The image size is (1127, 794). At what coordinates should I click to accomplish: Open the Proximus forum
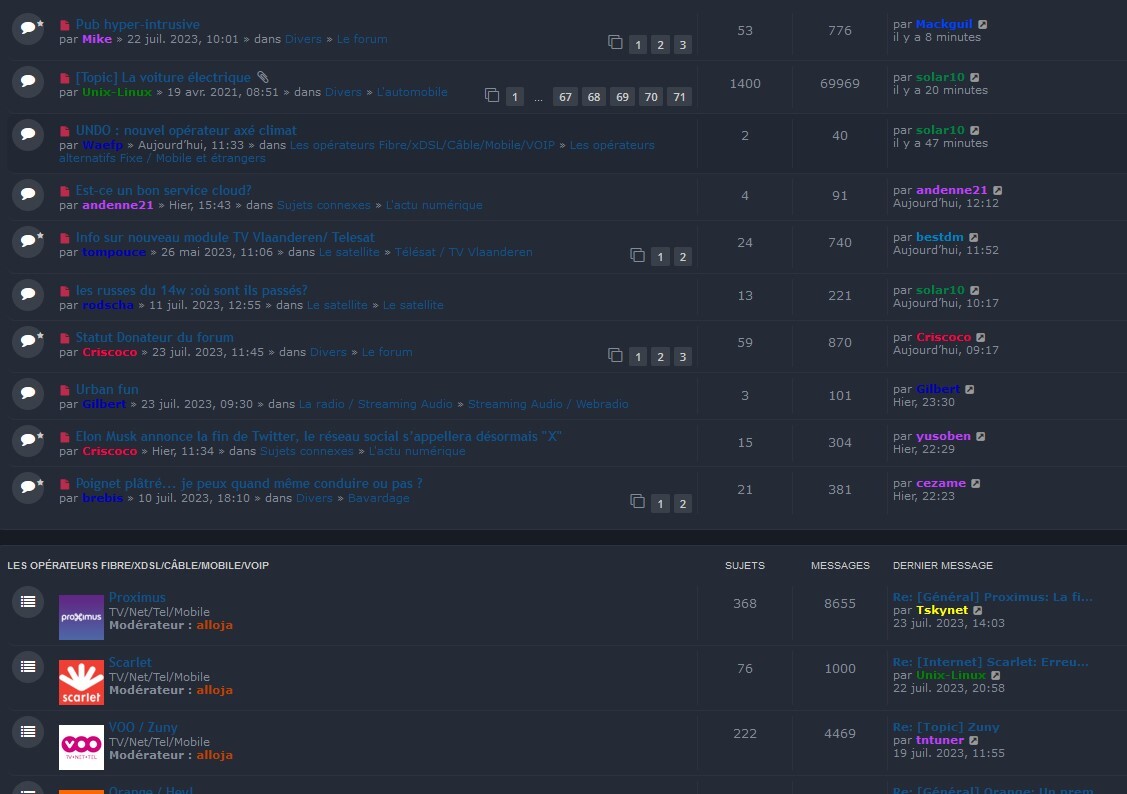[x=137, y=598]
